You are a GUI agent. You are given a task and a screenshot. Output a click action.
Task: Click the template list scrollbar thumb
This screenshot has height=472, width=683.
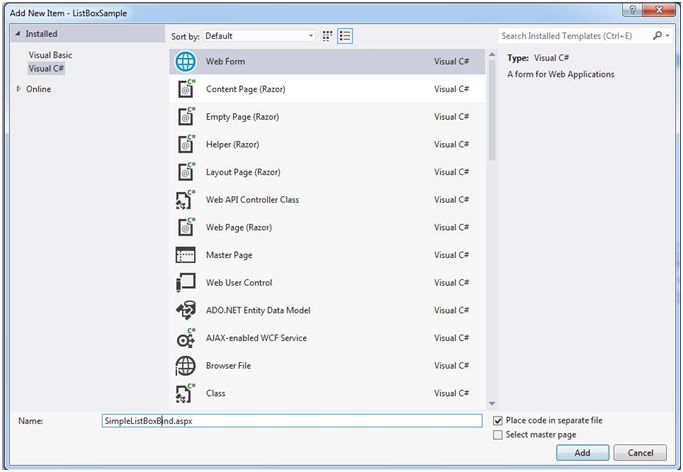[492, 110]
